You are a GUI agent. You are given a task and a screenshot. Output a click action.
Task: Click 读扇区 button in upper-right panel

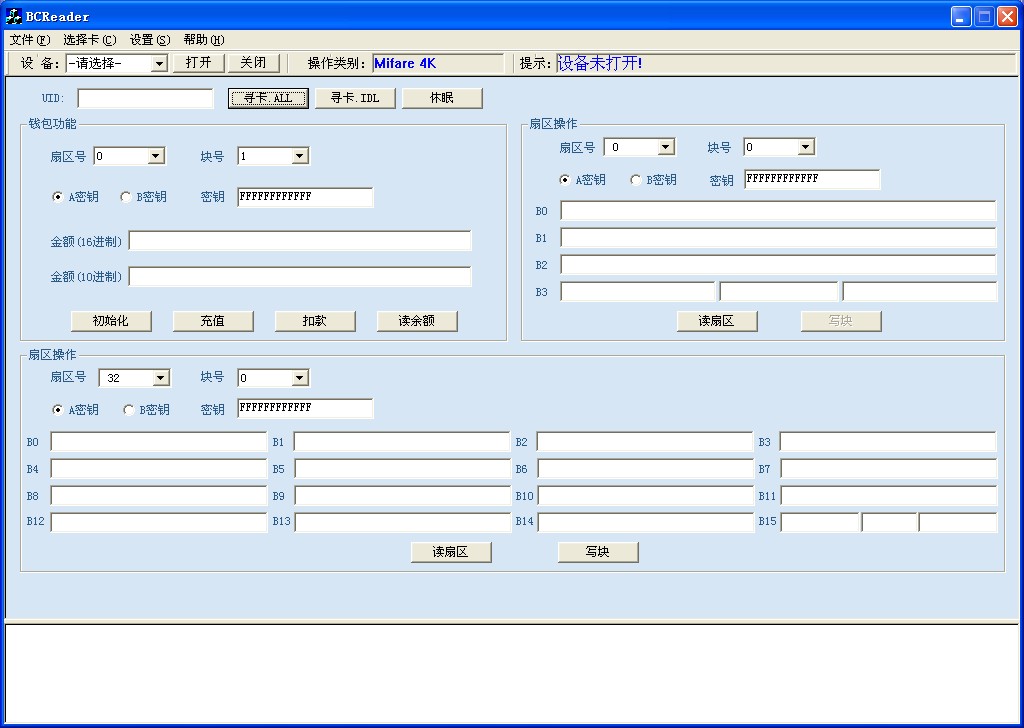[x=717, y=321]
